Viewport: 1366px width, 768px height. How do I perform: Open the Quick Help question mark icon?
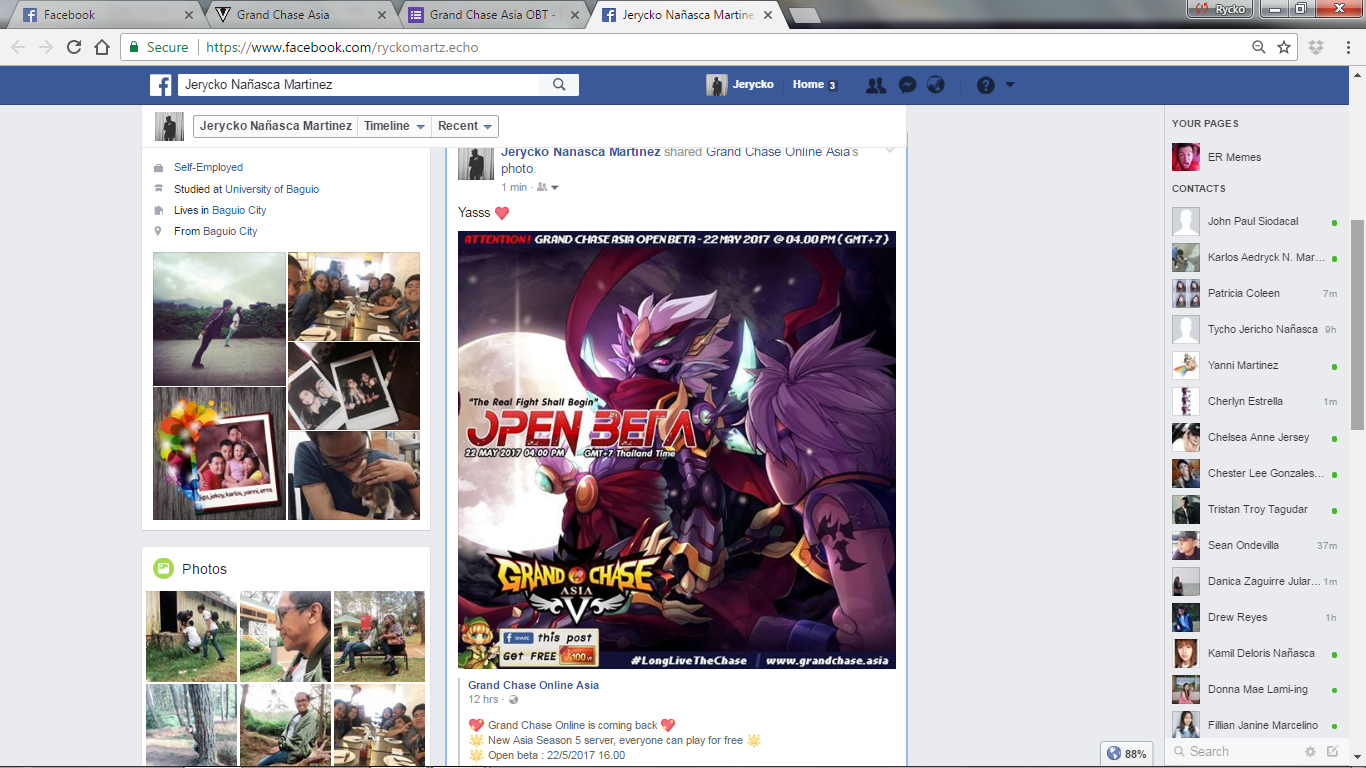point(986,85)
